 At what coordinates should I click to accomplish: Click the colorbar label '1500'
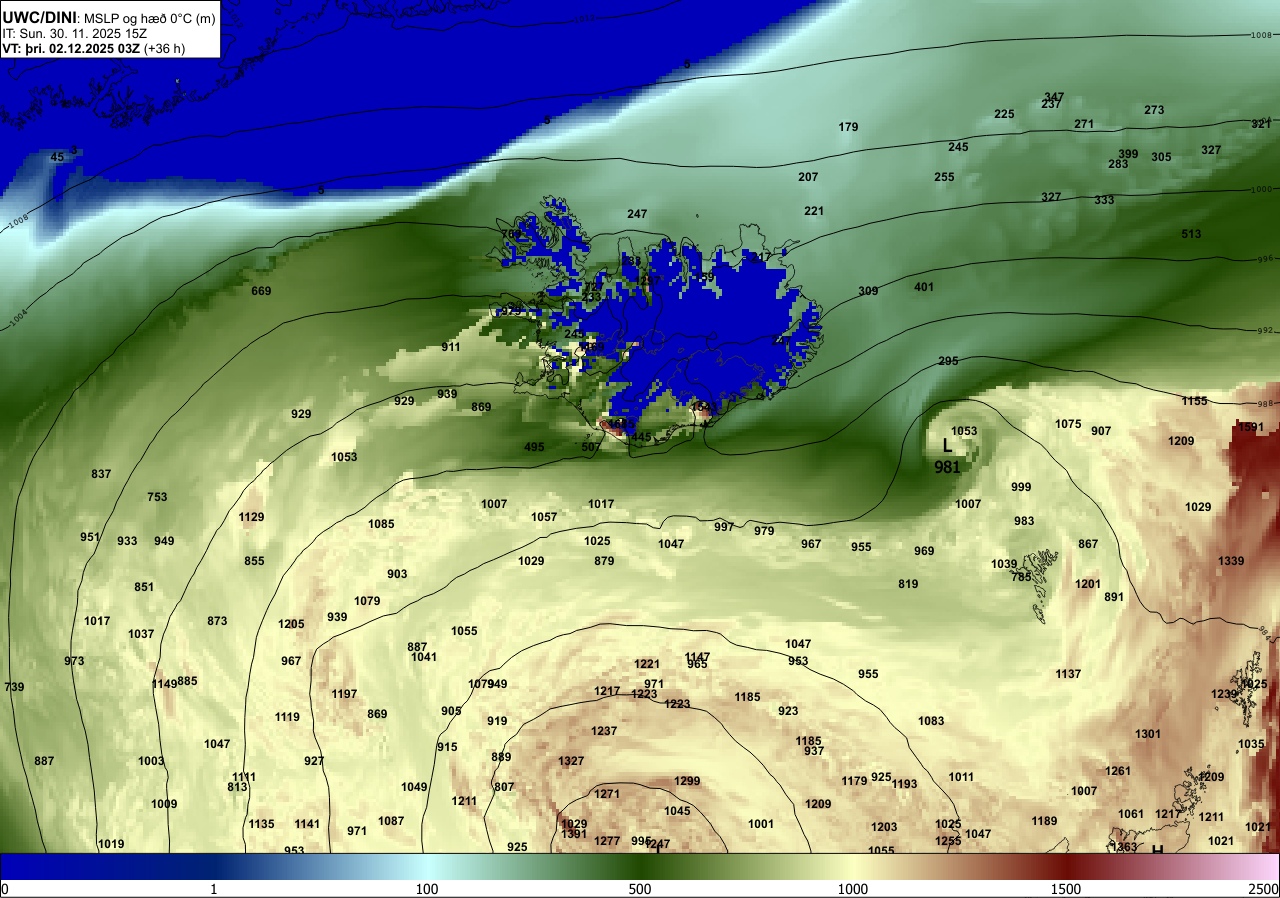pos(1066,889)
